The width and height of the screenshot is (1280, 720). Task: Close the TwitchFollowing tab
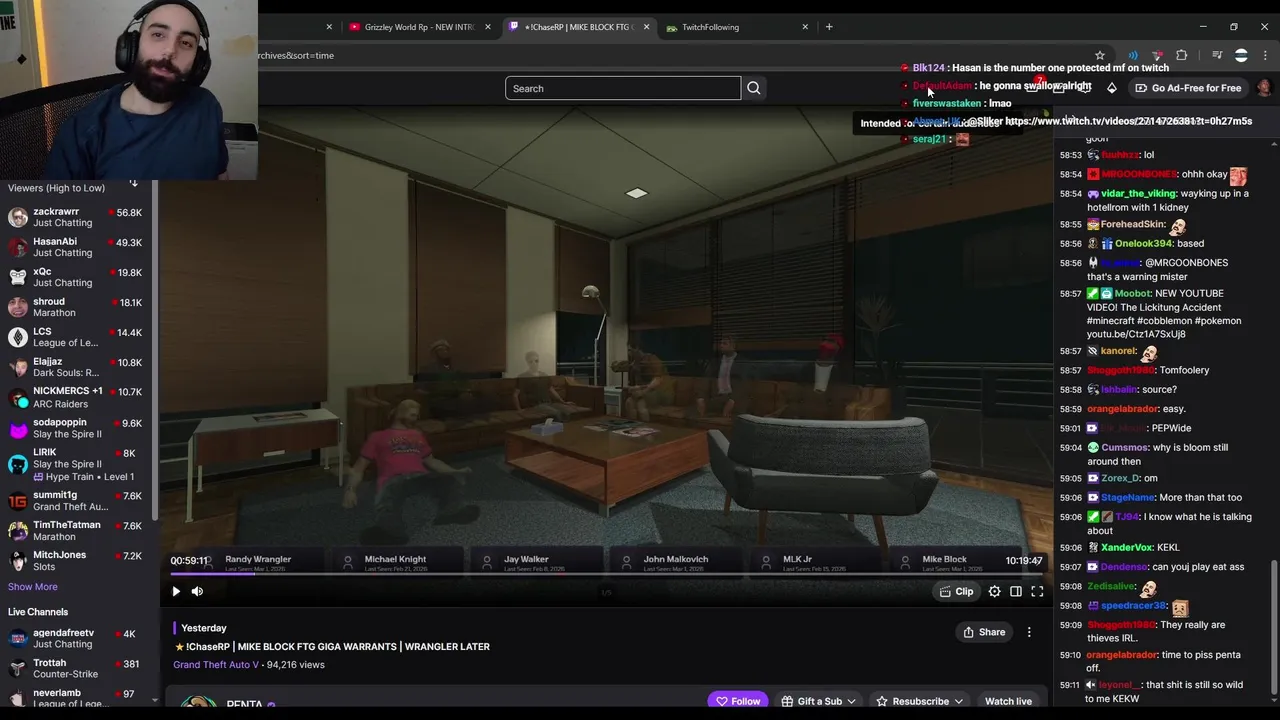[x=805, y=27]
